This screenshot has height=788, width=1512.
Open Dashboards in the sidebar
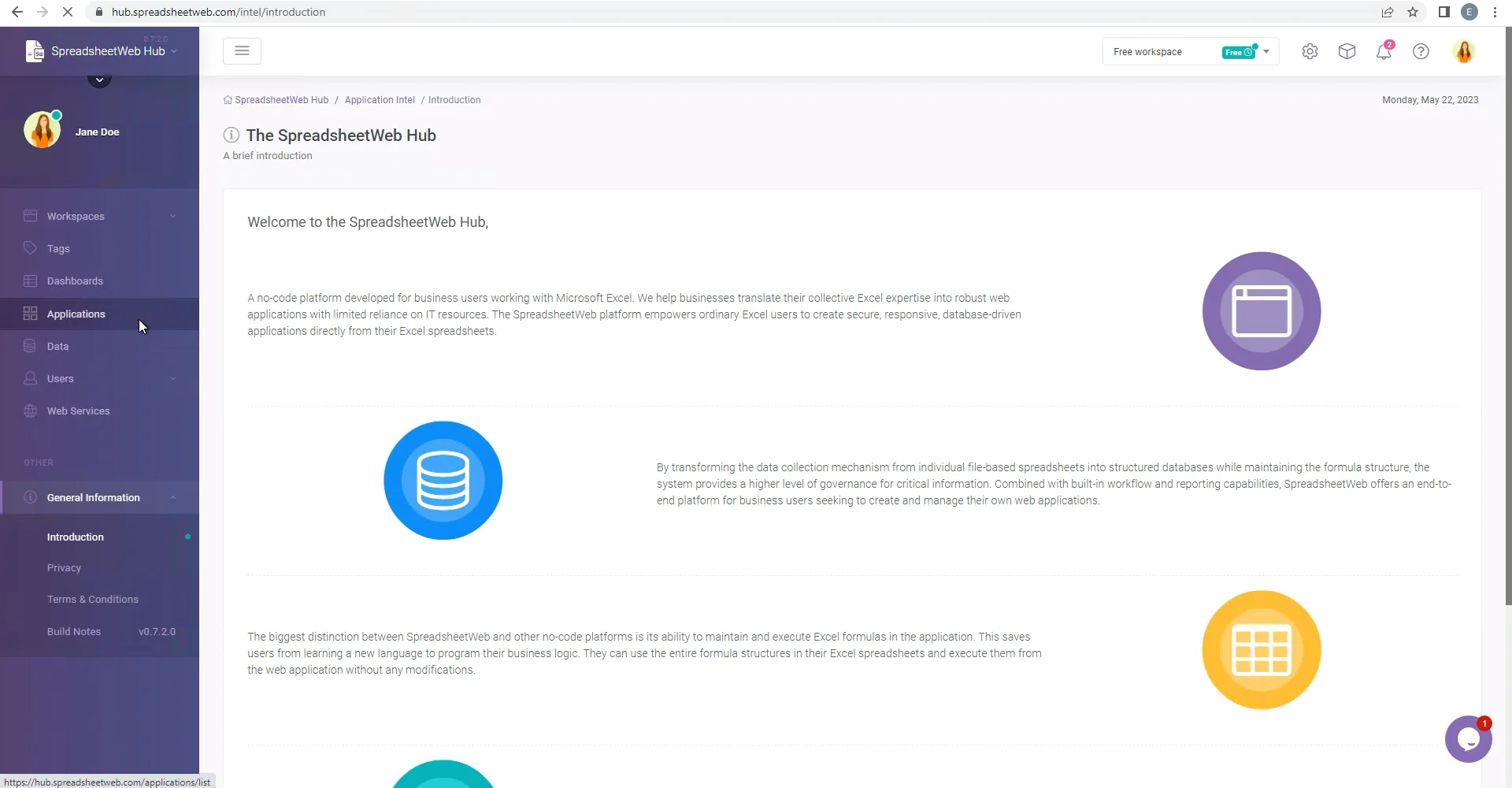(x=99, y=281)
